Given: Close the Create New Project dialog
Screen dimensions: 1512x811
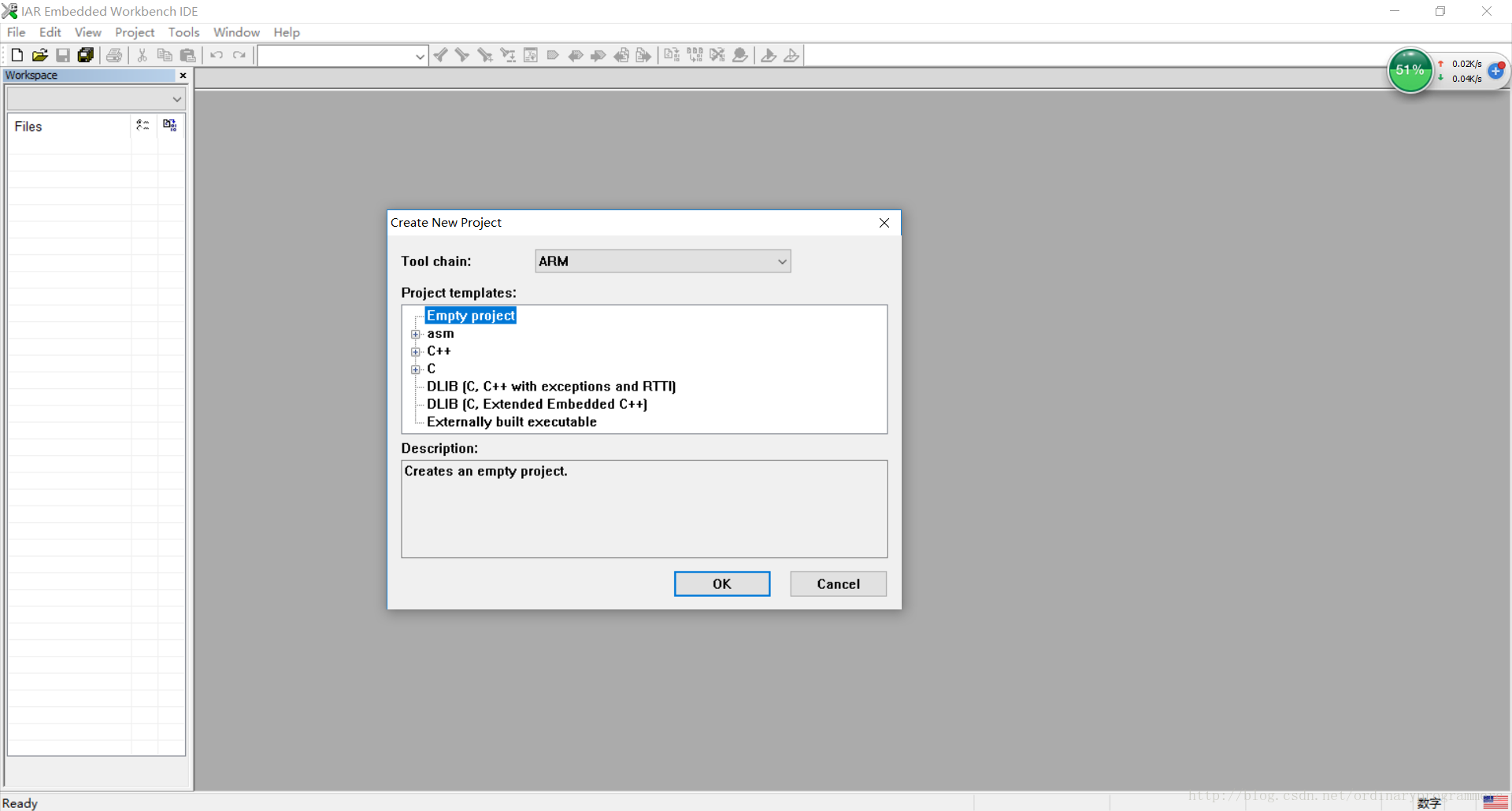Looking at the screenshot, I should 884,223.
